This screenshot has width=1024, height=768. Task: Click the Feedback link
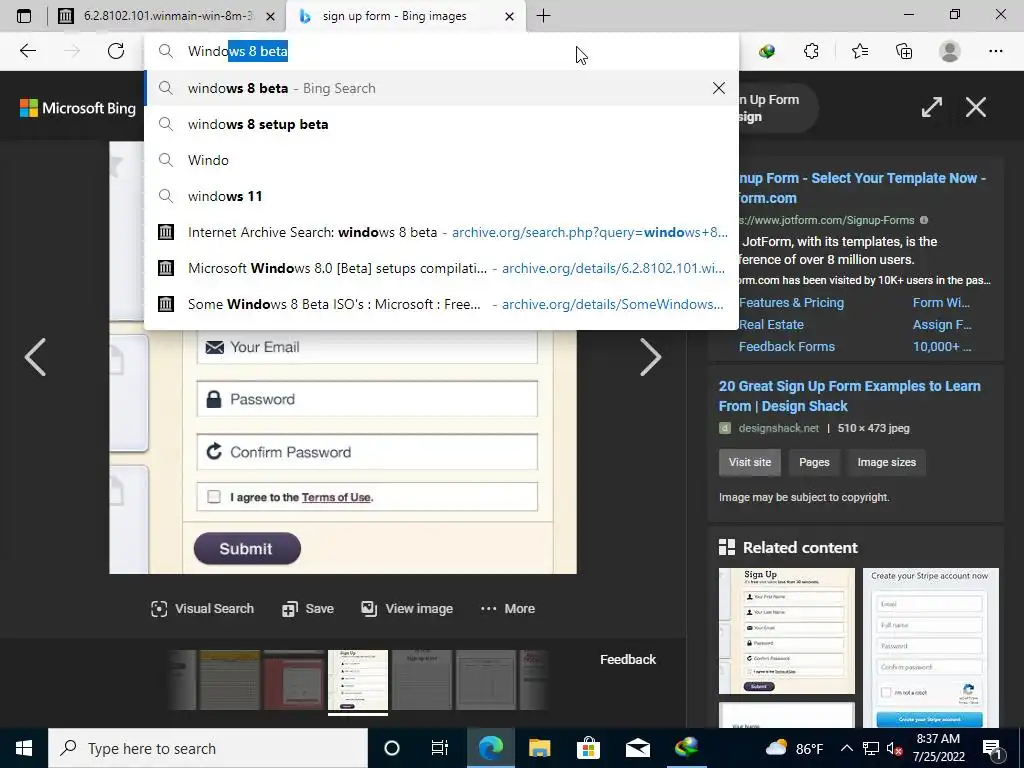[628, 660]
